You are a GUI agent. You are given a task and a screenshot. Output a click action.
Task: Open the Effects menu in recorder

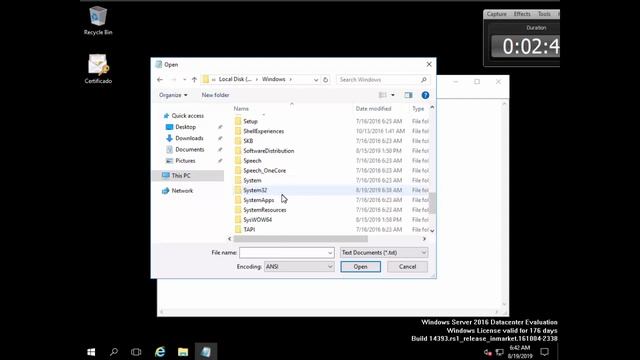click(x=522, y=14)
